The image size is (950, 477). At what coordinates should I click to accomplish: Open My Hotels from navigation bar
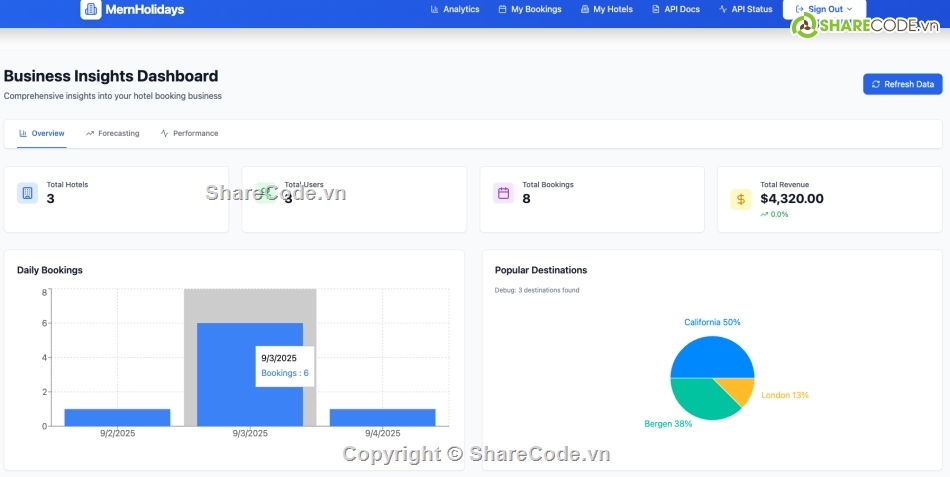[x=606, y=9]
